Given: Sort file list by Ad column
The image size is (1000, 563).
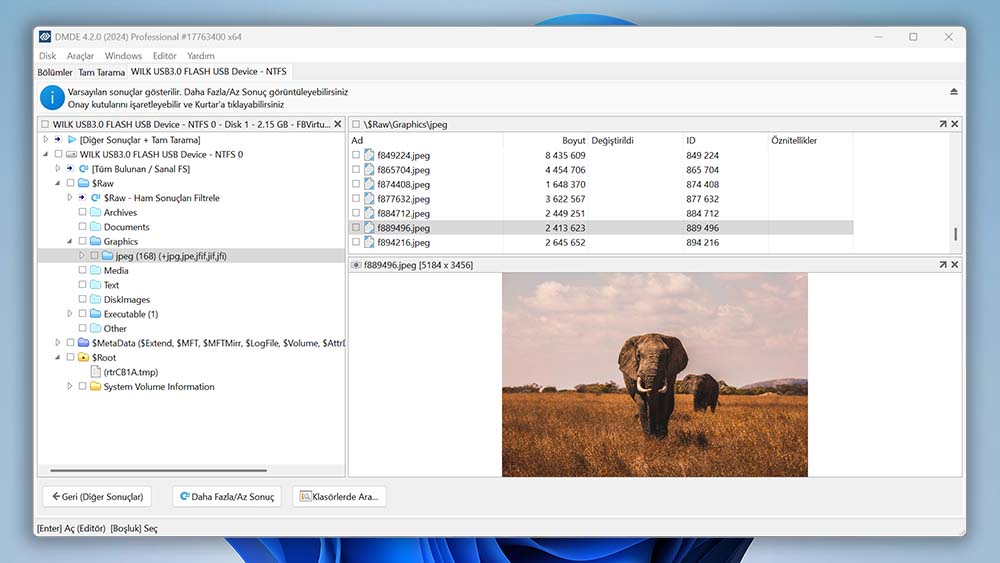Looking at the screenshot, I should (x=357, y=140).
